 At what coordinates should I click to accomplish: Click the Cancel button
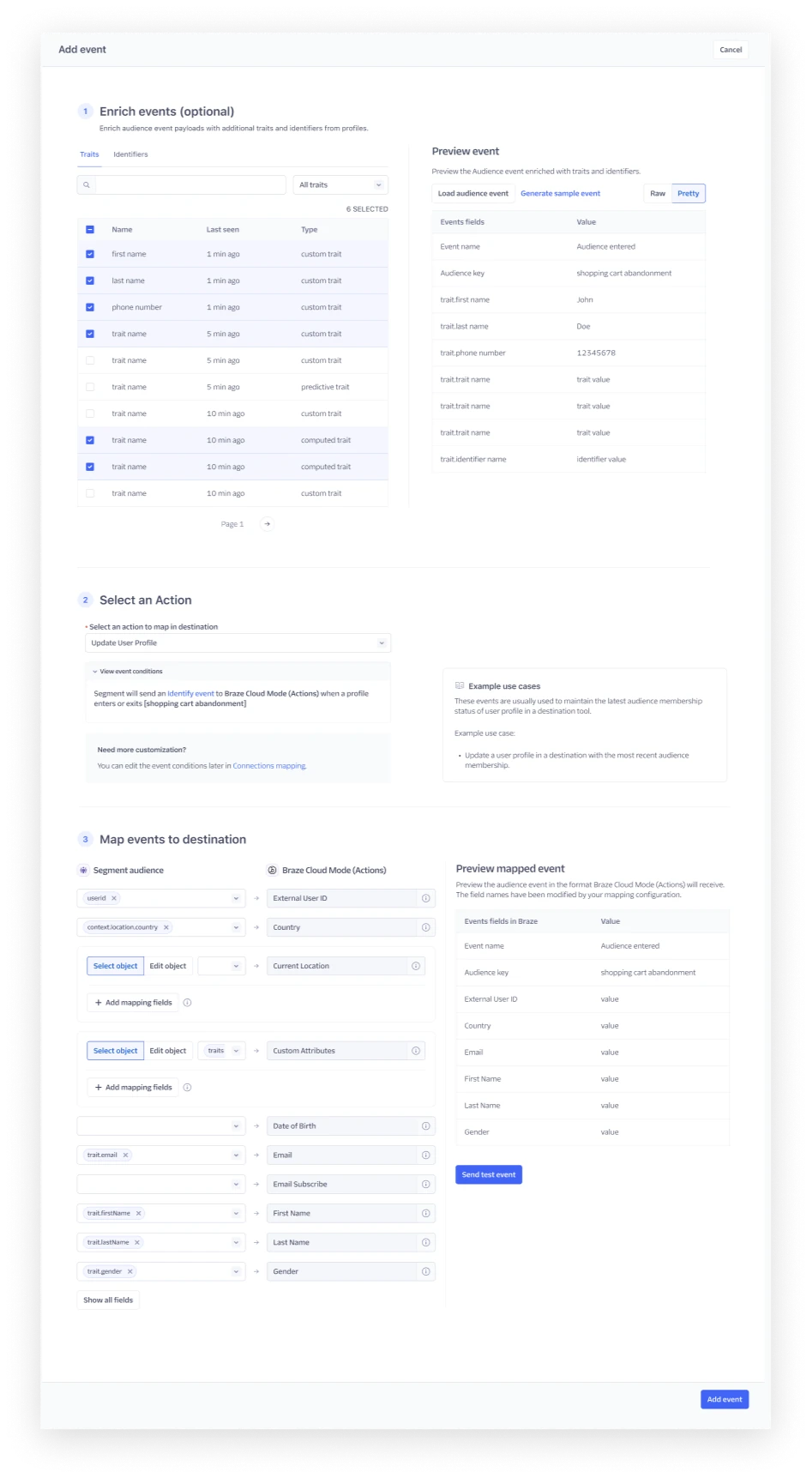point(731,50)
